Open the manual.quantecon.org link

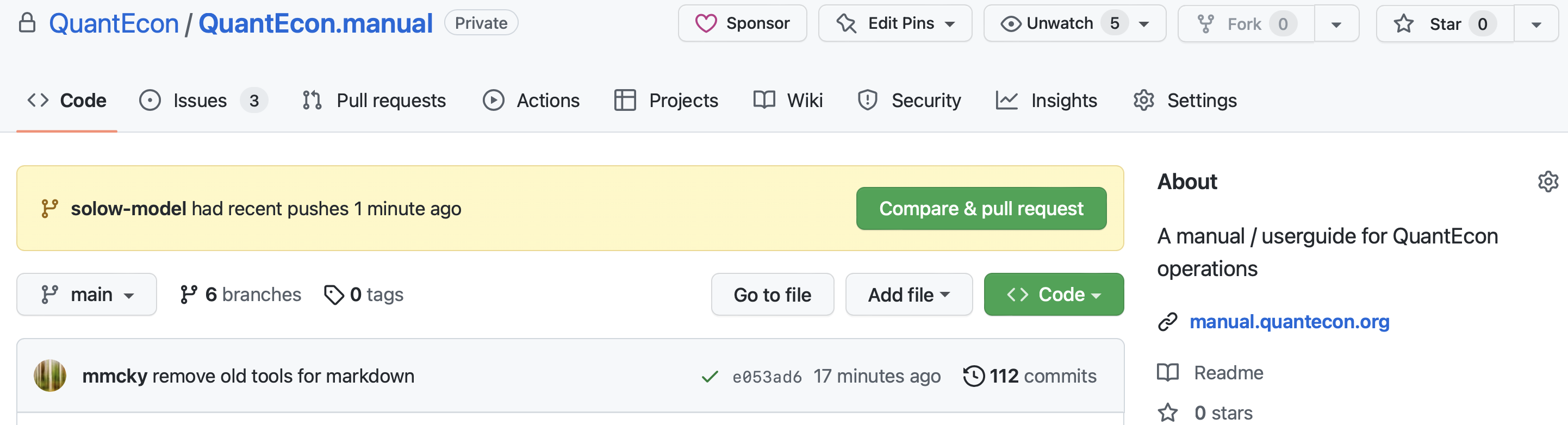tap(1289, 322)
